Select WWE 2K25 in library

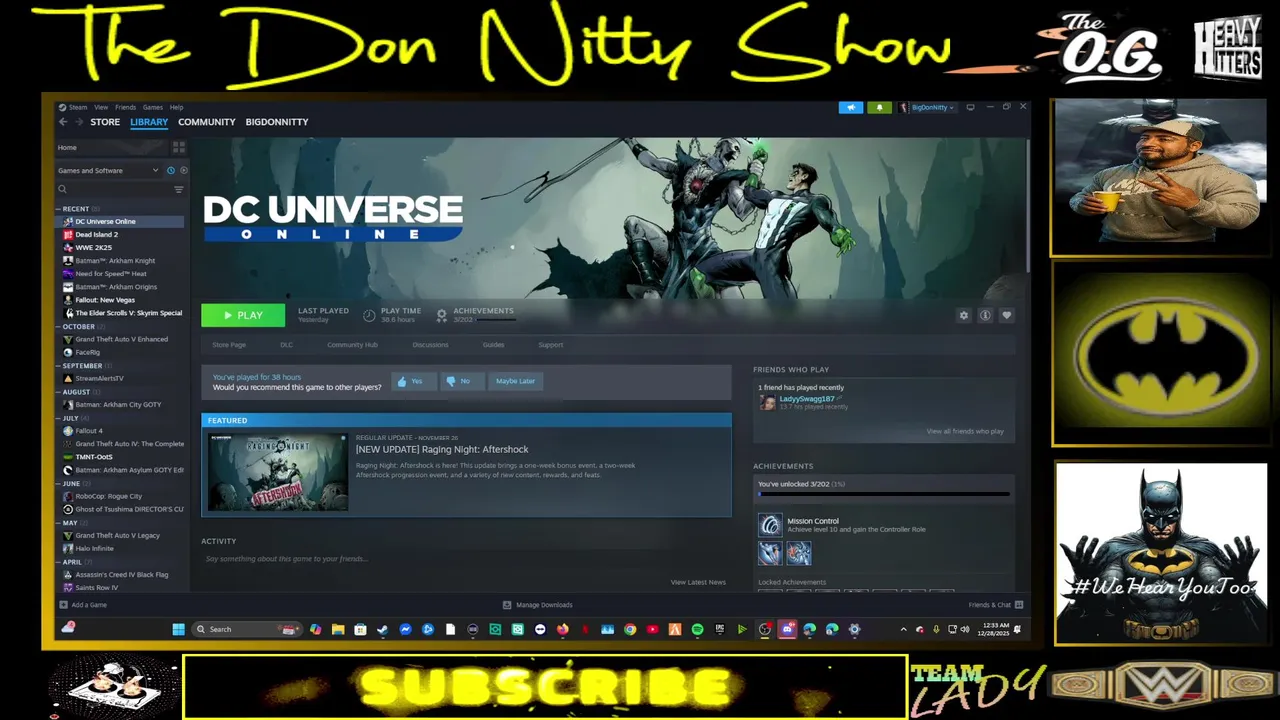point(93,247)
